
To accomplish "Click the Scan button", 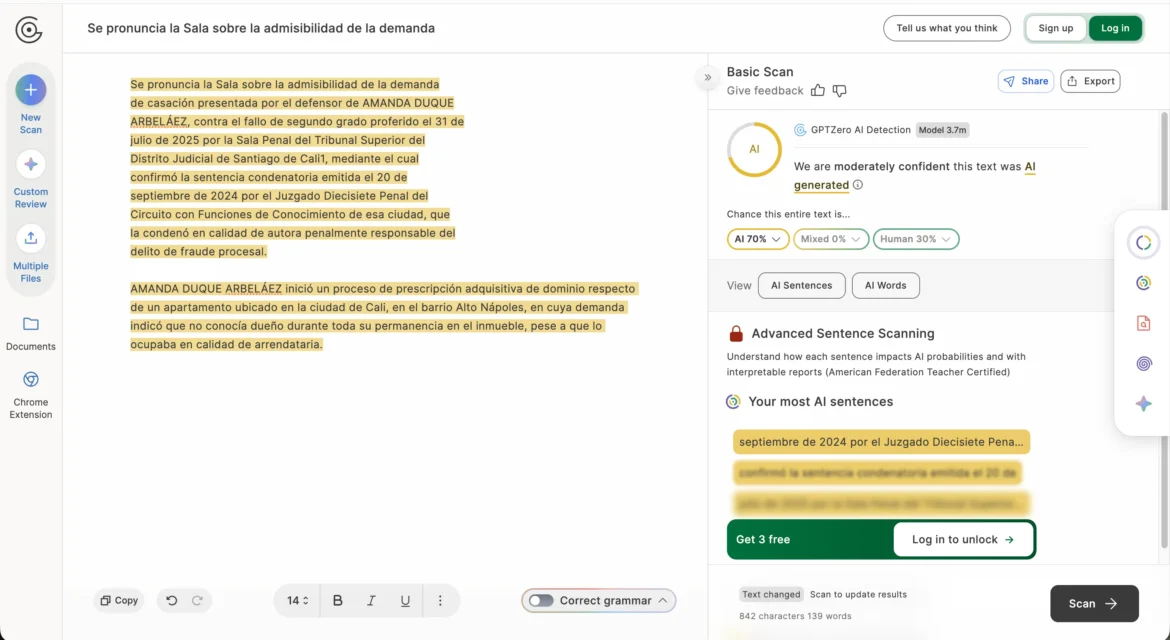I will [x=1094, y=603].
